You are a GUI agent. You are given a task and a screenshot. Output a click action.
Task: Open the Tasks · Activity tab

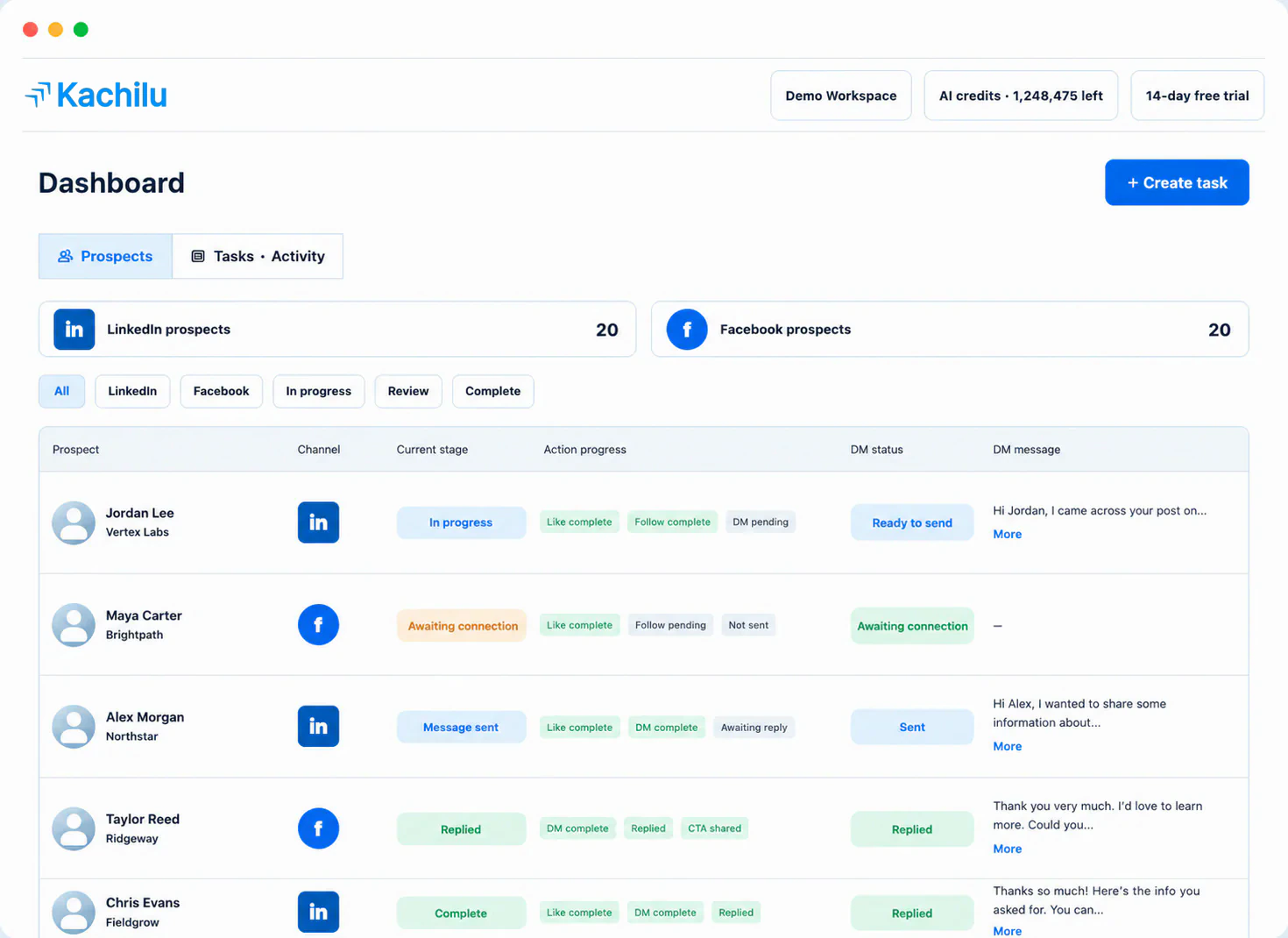(258, 256)
